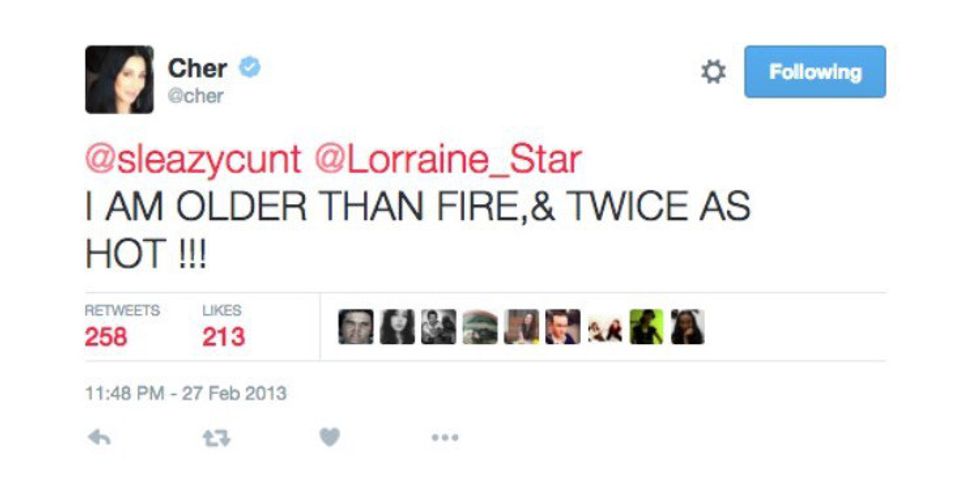980x477 pixels.
Task: Click the reply arrow icon
Action: click(98, 437)
